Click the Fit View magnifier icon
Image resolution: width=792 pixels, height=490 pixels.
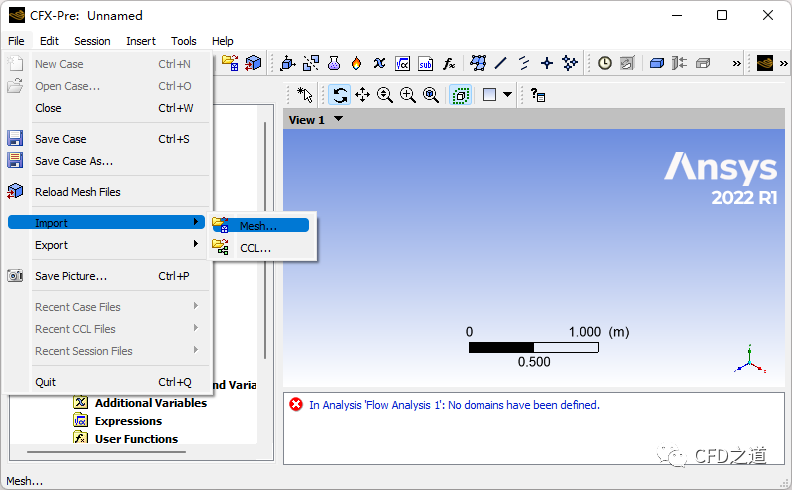[431, 94]
